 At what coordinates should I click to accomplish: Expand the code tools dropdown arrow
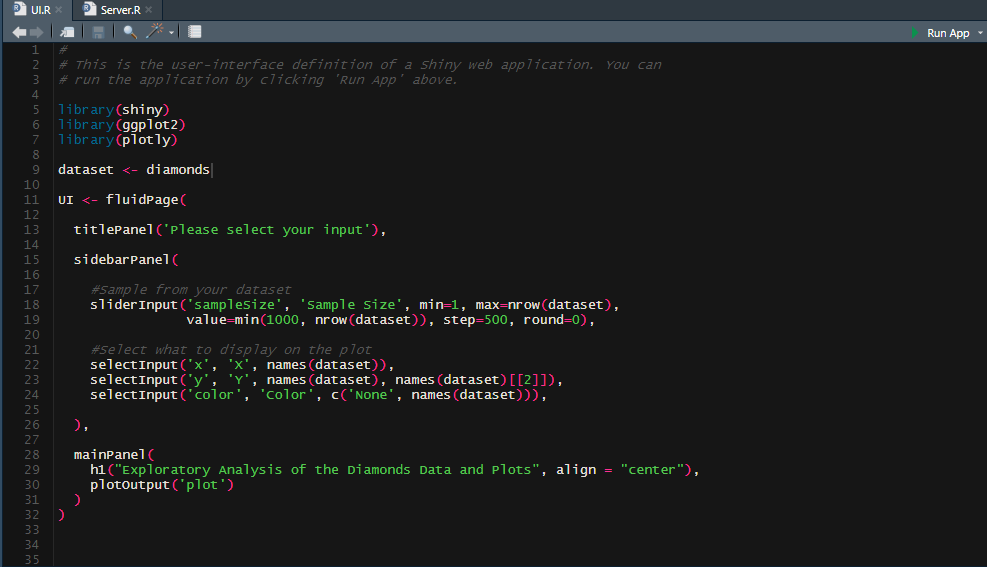coord(171,33)
